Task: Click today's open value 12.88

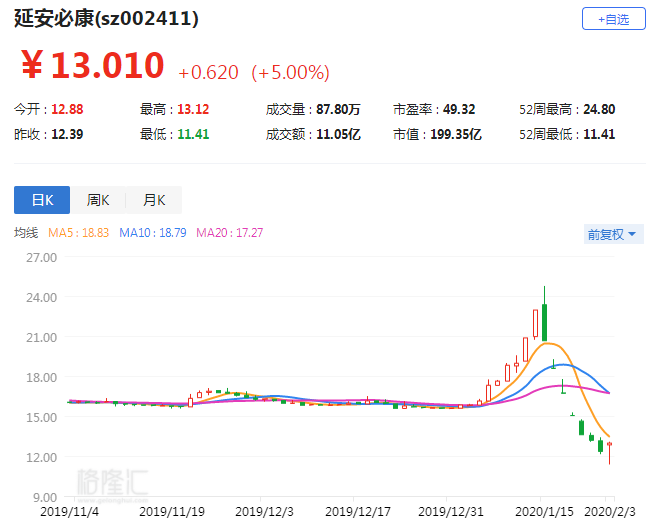Action: point(67,109)
